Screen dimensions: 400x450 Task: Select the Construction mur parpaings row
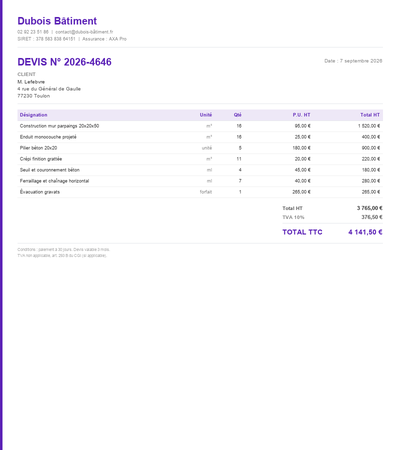tap(200, 126)
